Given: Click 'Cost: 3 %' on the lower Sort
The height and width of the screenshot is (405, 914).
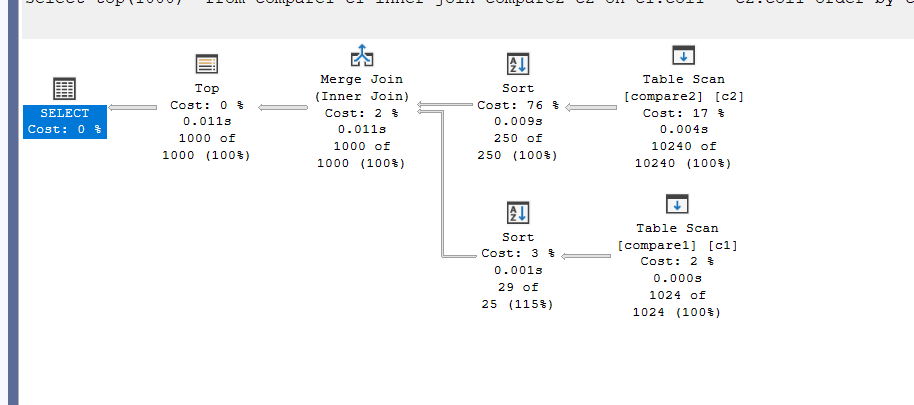Looking at the screenshot, I should 518,254.
